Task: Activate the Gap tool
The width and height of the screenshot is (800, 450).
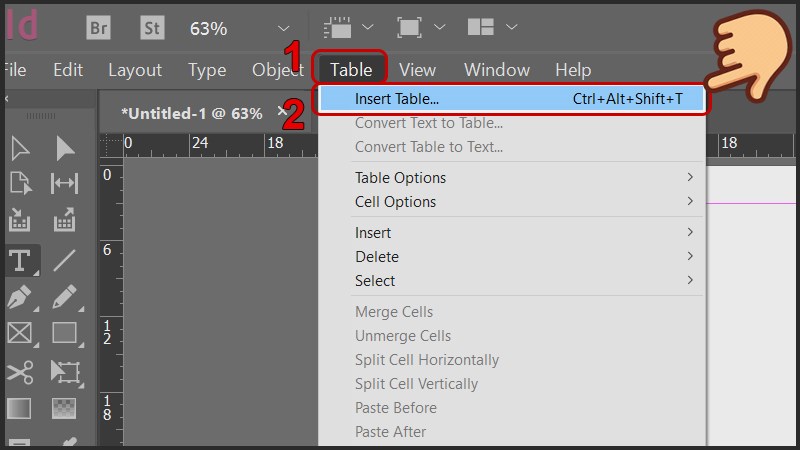Action: click(65, 183)
